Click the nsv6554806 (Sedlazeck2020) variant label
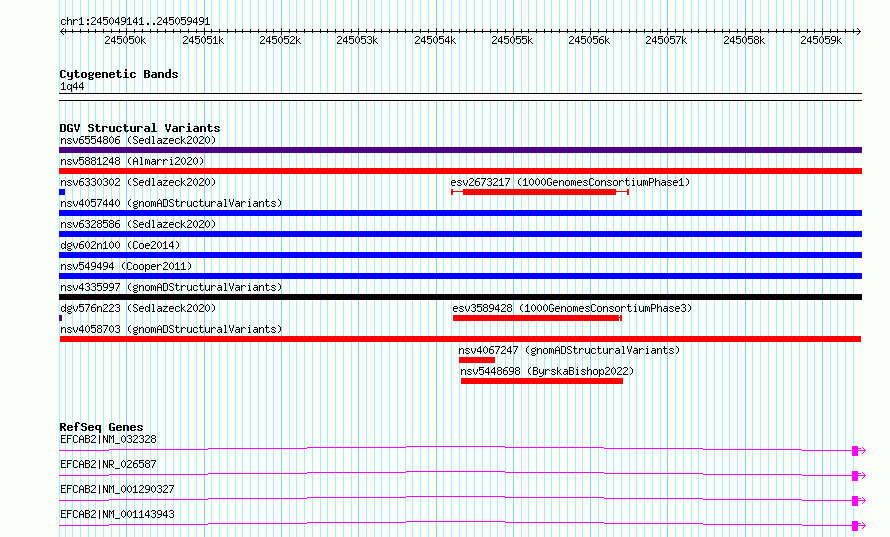 138,140
